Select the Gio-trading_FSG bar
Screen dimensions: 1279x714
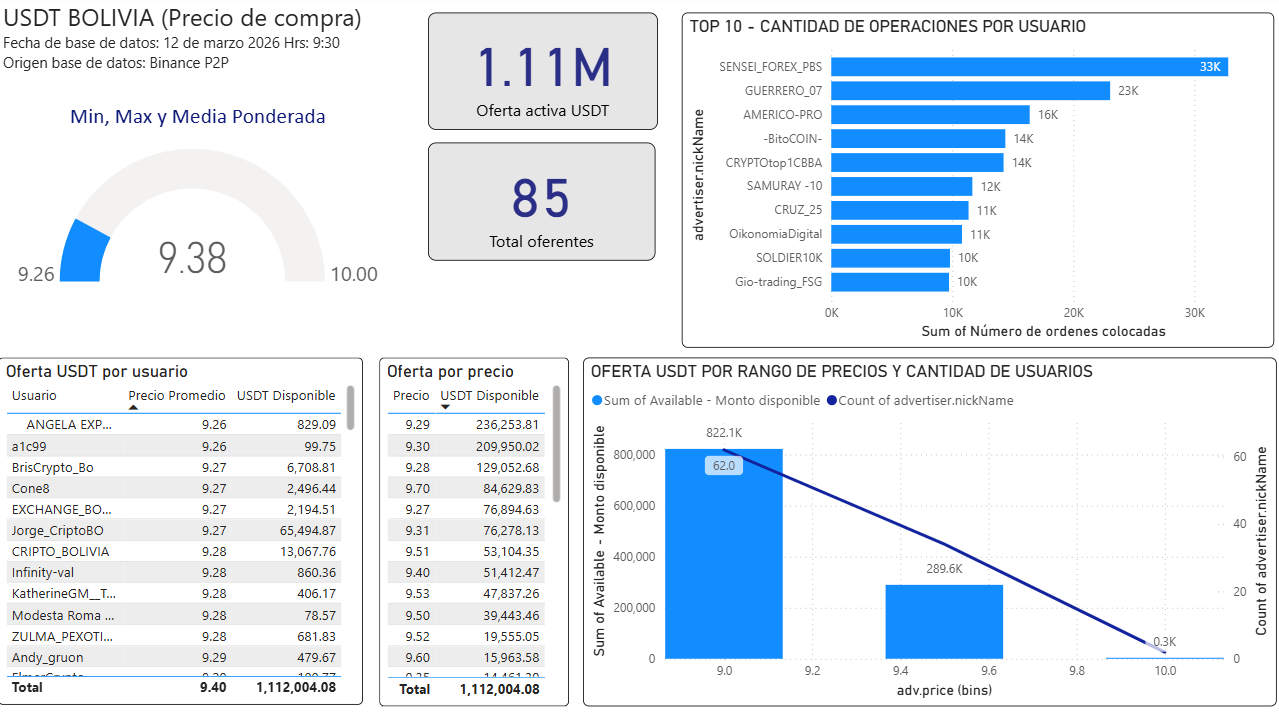(889, 281)
